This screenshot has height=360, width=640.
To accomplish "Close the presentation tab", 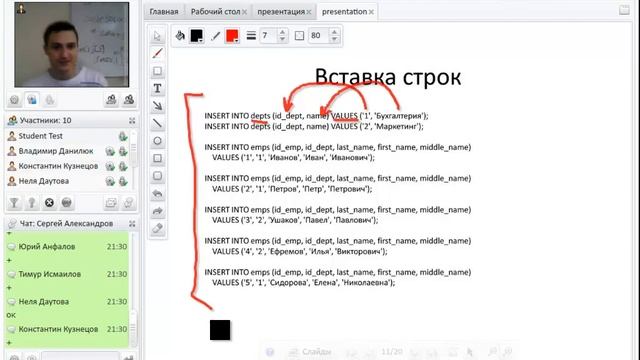I will pyautogui.click(x=371, y=12).
